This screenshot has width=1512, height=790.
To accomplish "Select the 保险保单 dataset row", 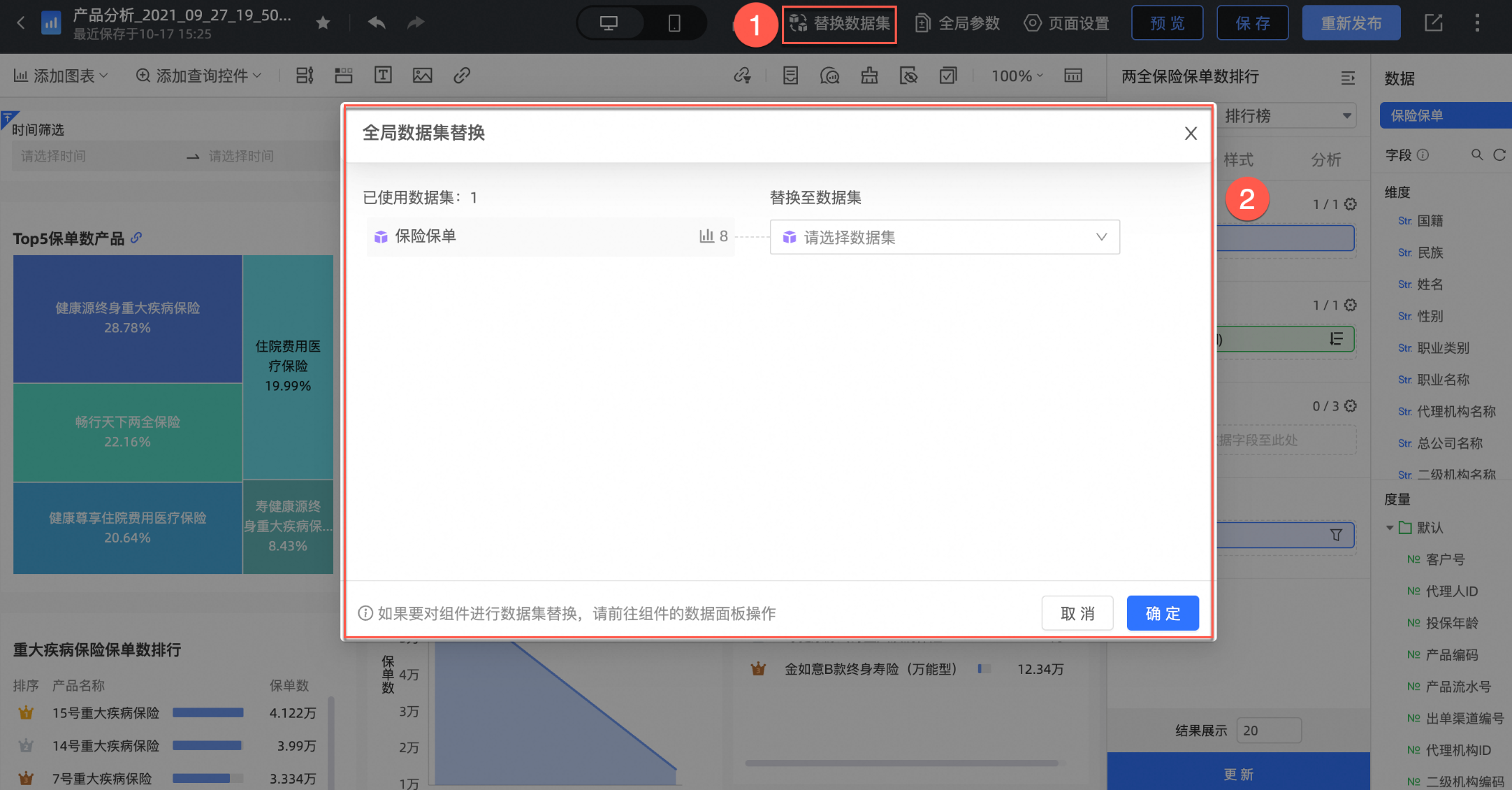I will click(551, 236).
